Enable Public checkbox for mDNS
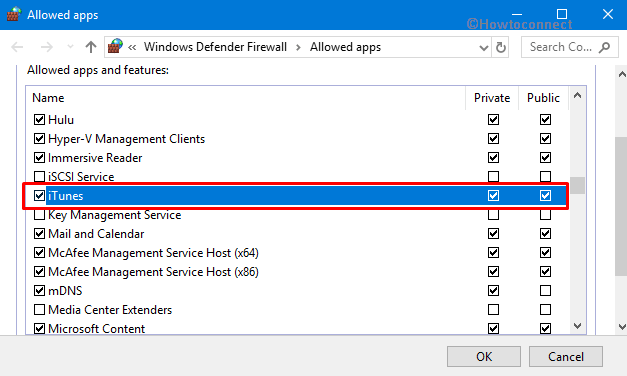Viewport: 627px width, 376px height. tap(545, 290)
